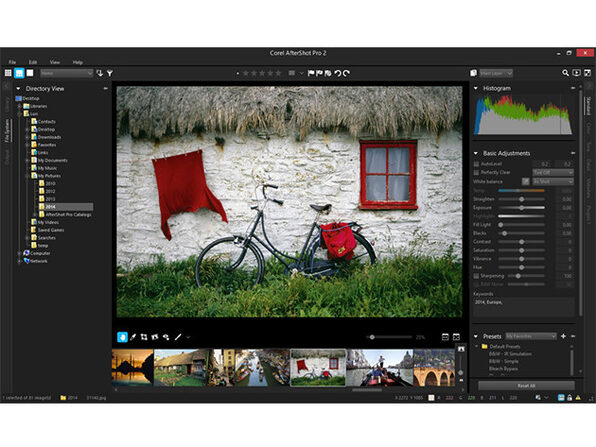The height and width of the screenshot is (447, 596).
Task: Select the Pan hand tool
Action: 122,337
